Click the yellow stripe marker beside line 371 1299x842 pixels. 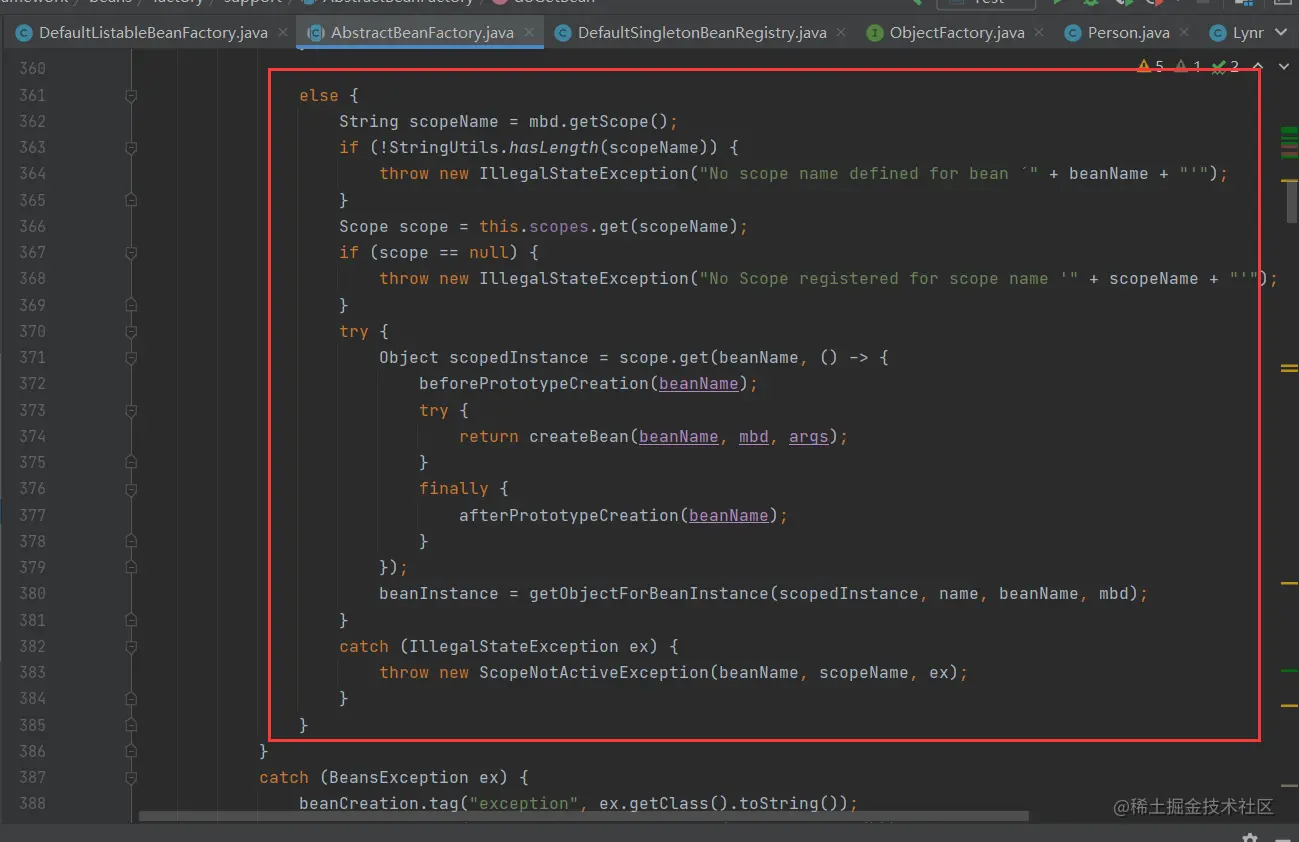coord(1289,369)
